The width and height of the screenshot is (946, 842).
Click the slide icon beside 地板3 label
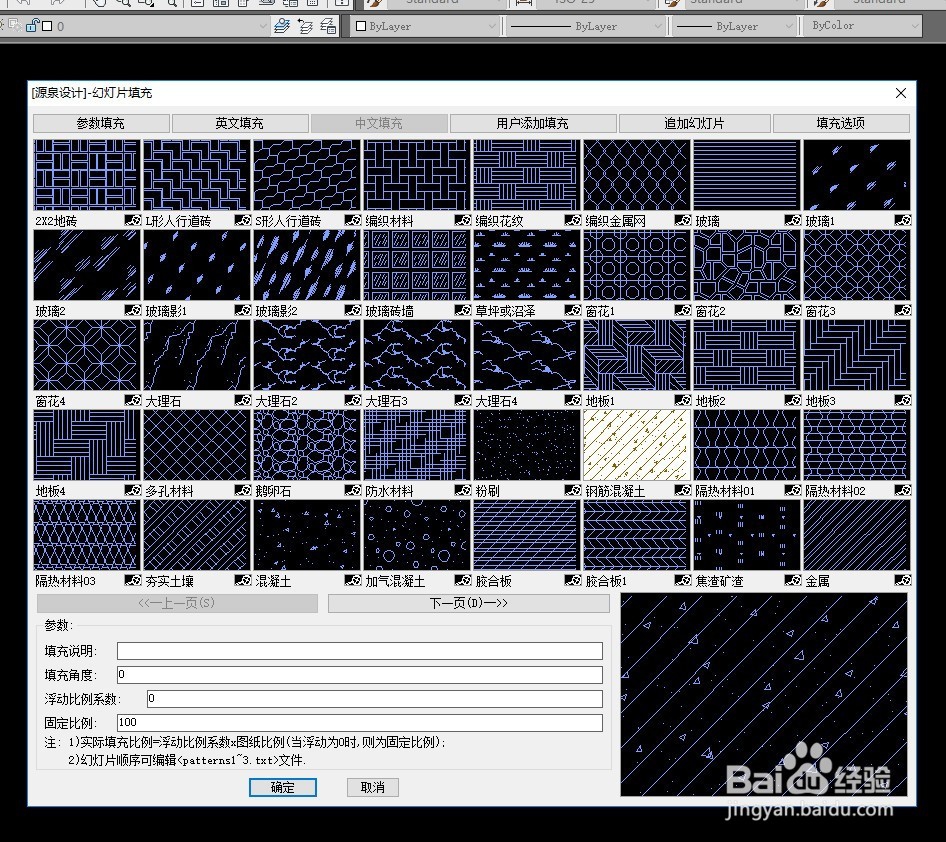[903, 400]
